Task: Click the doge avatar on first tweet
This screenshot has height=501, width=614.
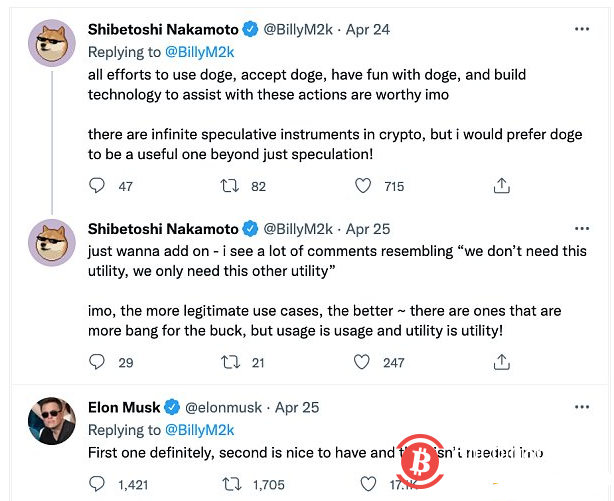Action: click(x=51, y=43)
